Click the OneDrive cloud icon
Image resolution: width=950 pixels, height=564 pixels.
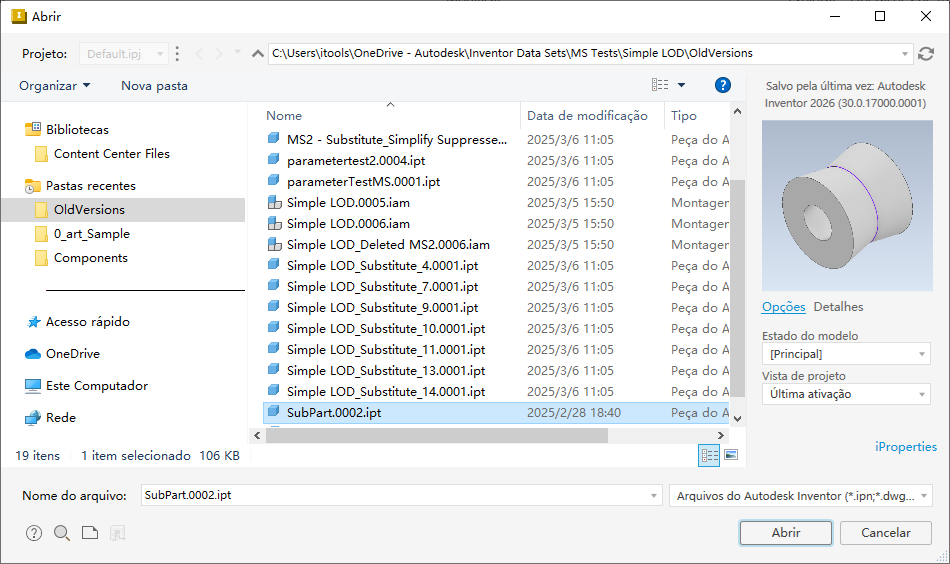(33, 354)
